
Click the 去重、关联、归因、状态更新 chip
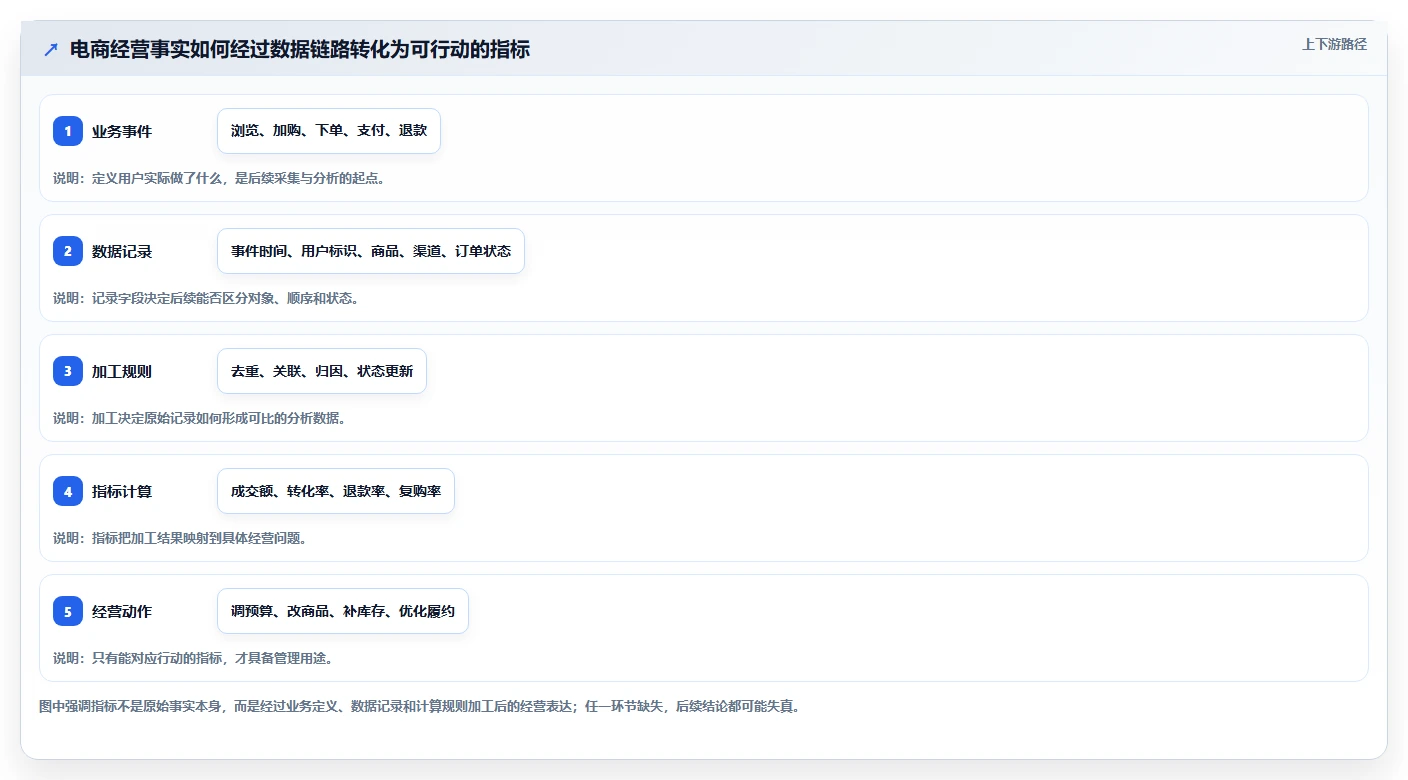pos(322,371)
